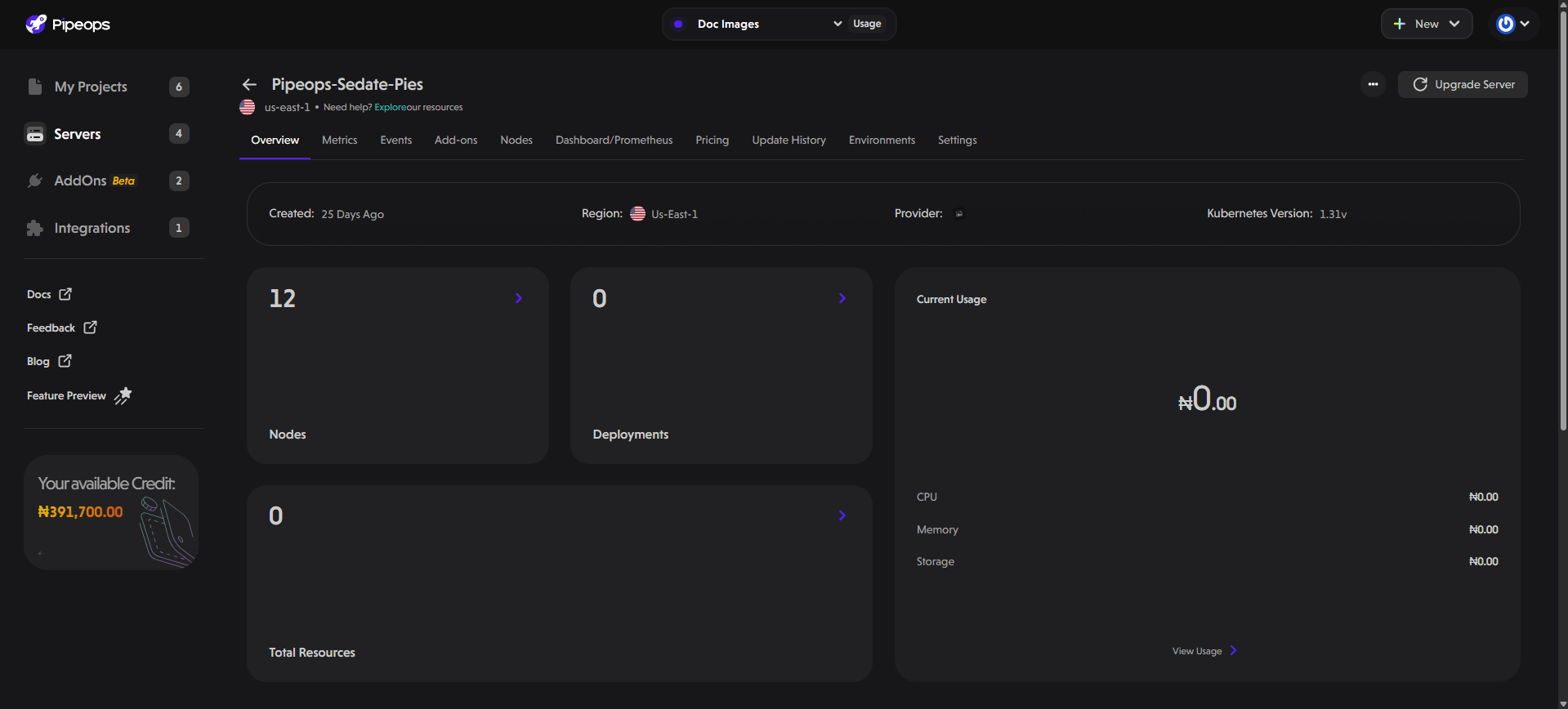1568x709 pixels.
Task: Click the purple workspace dot indicator
Action: pyautogui.click(x=678, y=24)
